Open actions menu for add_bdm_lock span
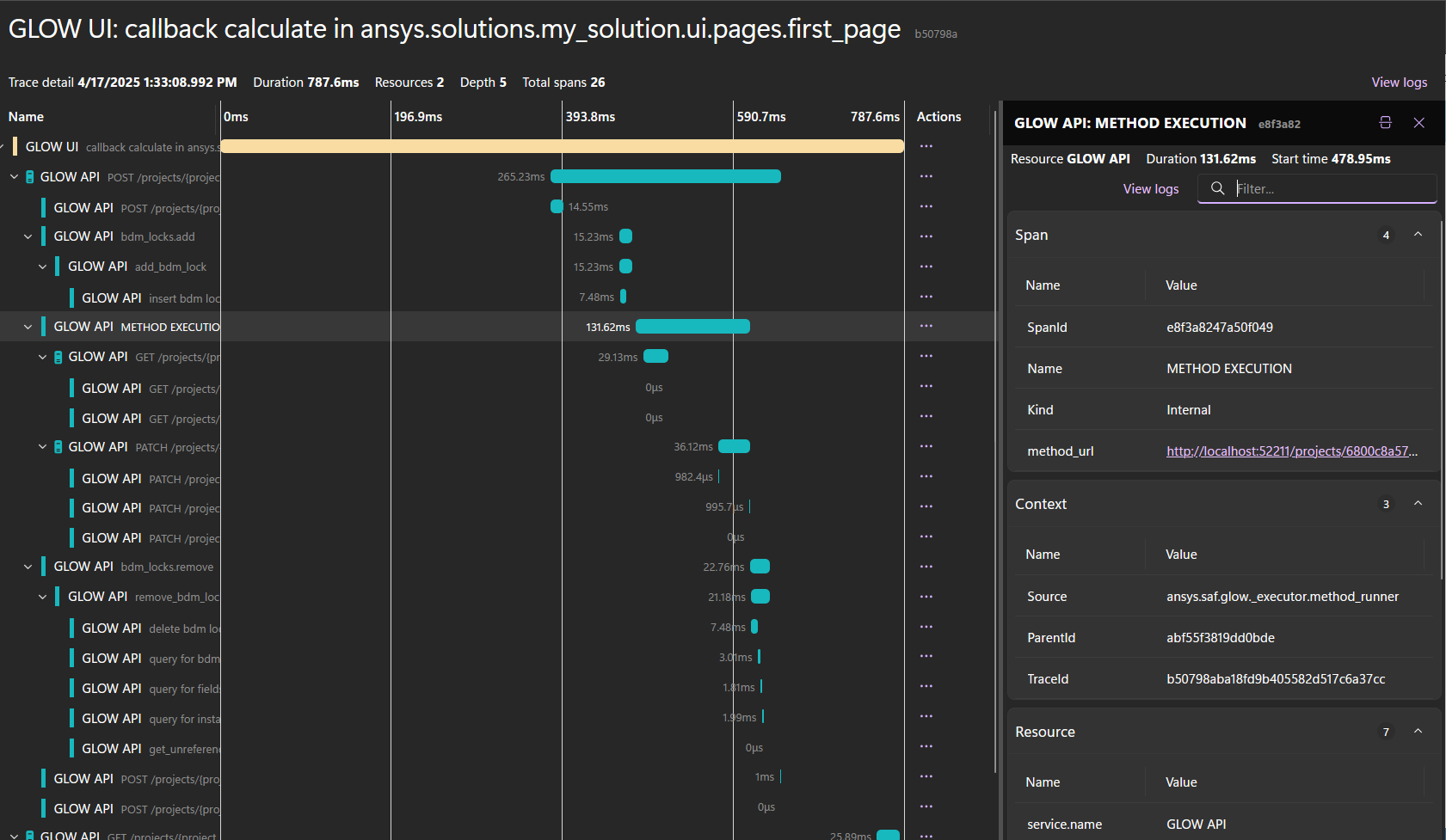 pyautogui.click(x=926, y=267)
